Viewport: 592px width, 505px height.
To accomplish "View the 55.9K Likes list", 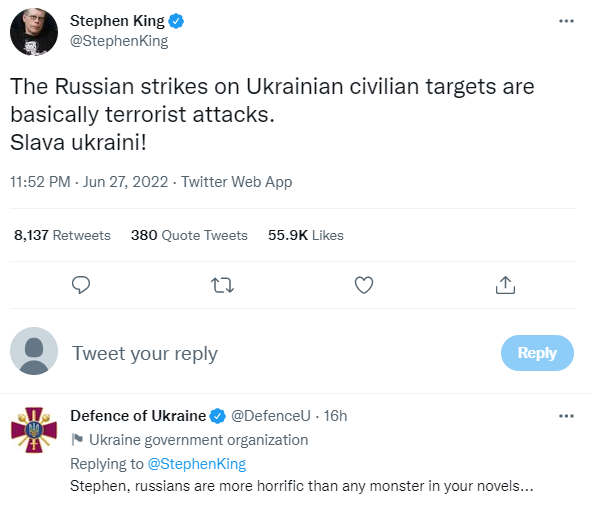I will 306,235.
